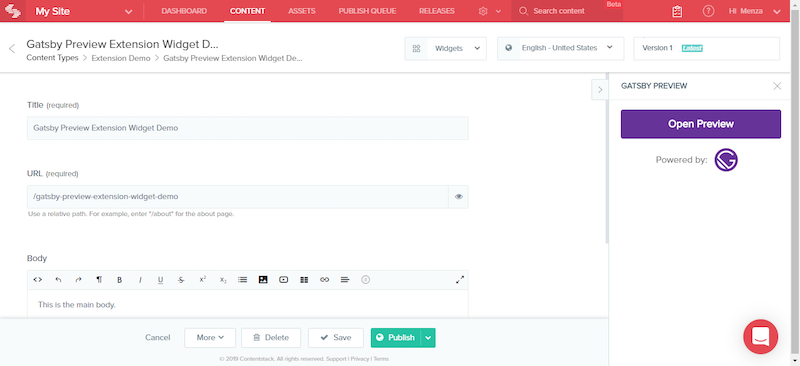800x366 pixels.
Task: Insert a list in Body
Action: (x=243, y=280)
